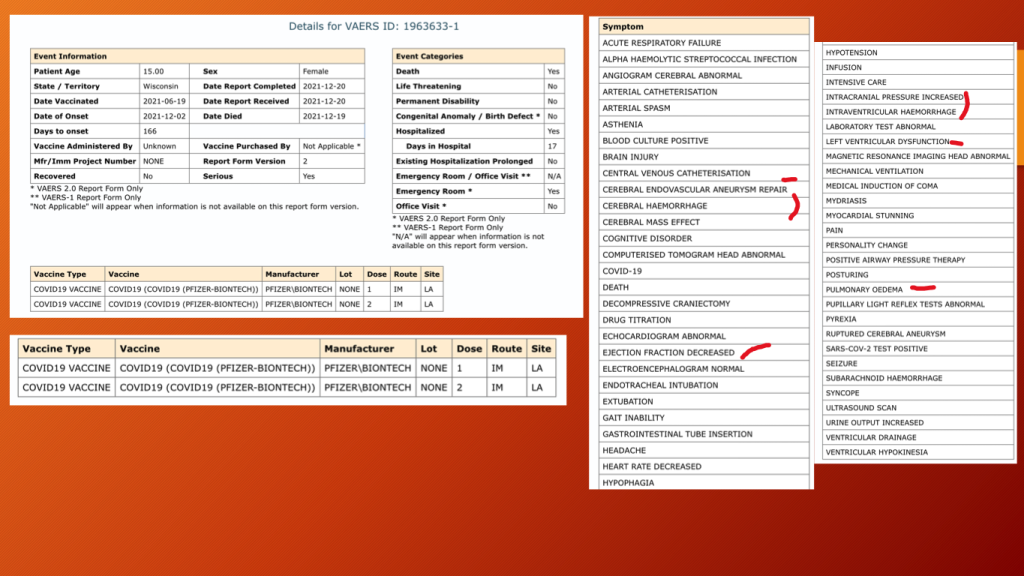Select the MYOCARDIAL STUNNING symptom row
1024x576 pixels.
coord(869,215)
